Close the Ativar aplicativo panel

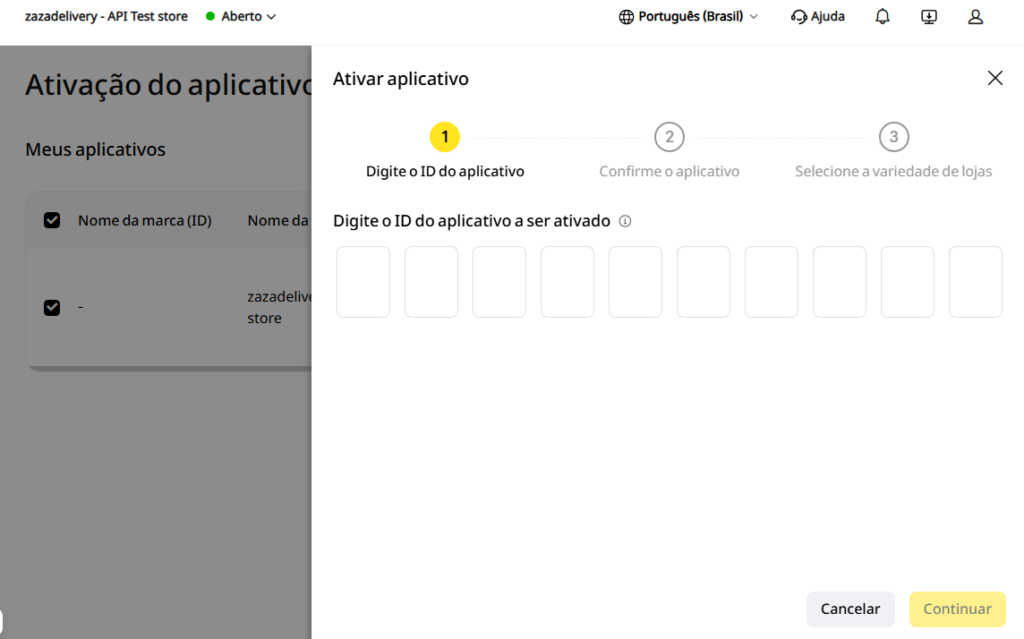995,78
